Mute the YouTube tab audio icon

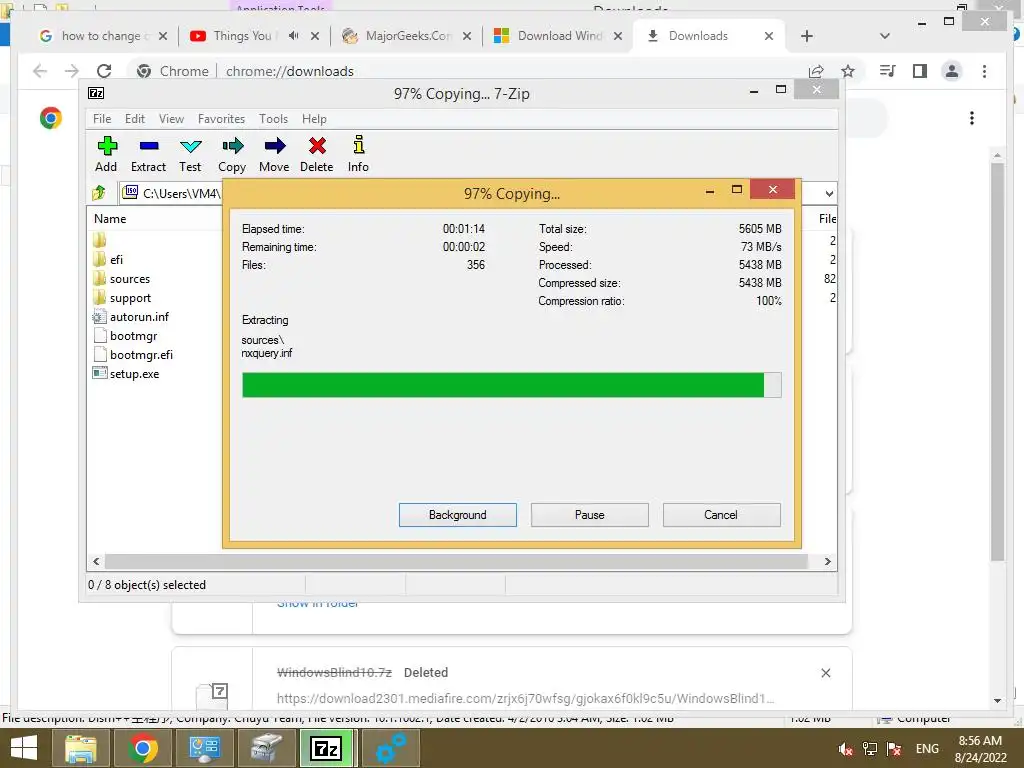(294, 36)
